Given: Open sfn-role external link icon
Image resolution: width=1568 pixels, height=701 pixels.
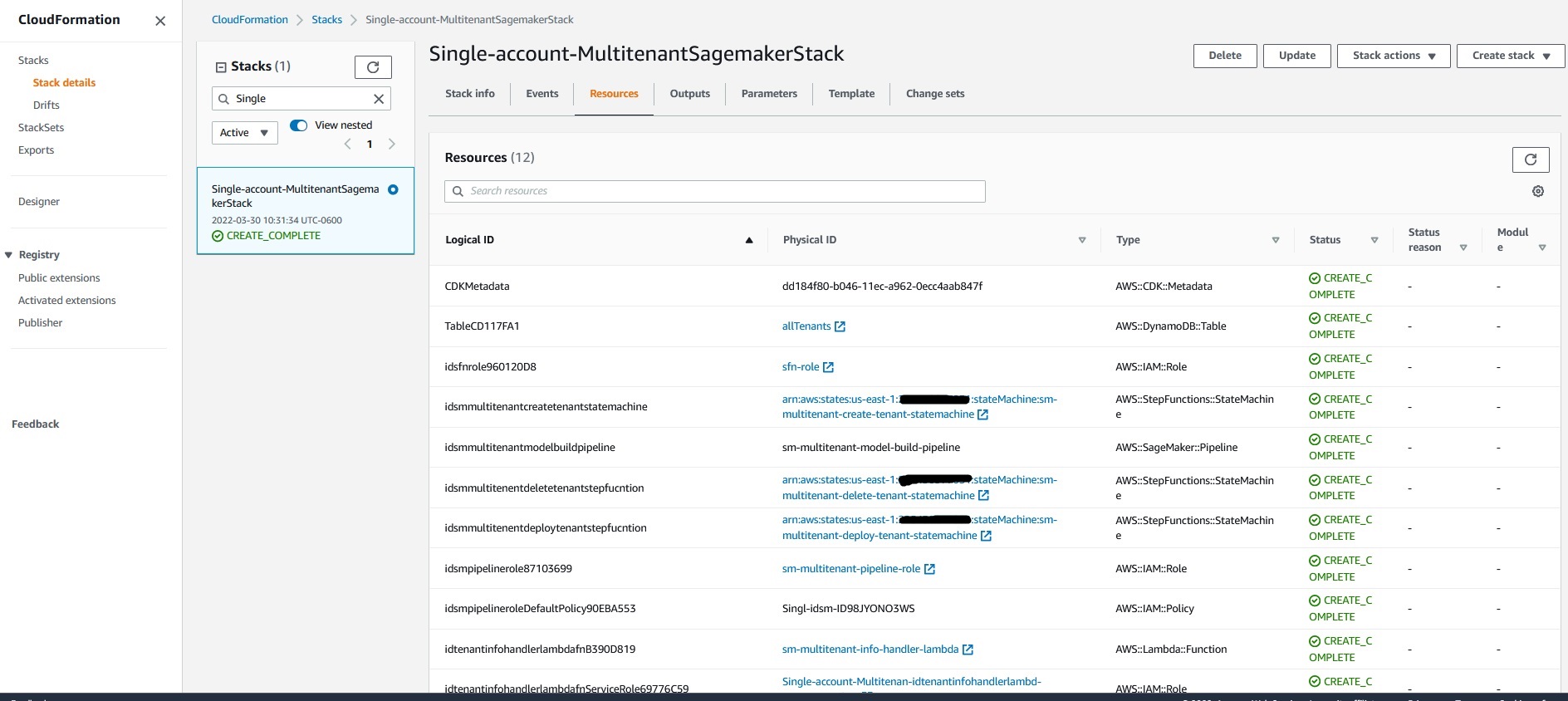Looking at the screenshot, I should click(x=828, y=367).
